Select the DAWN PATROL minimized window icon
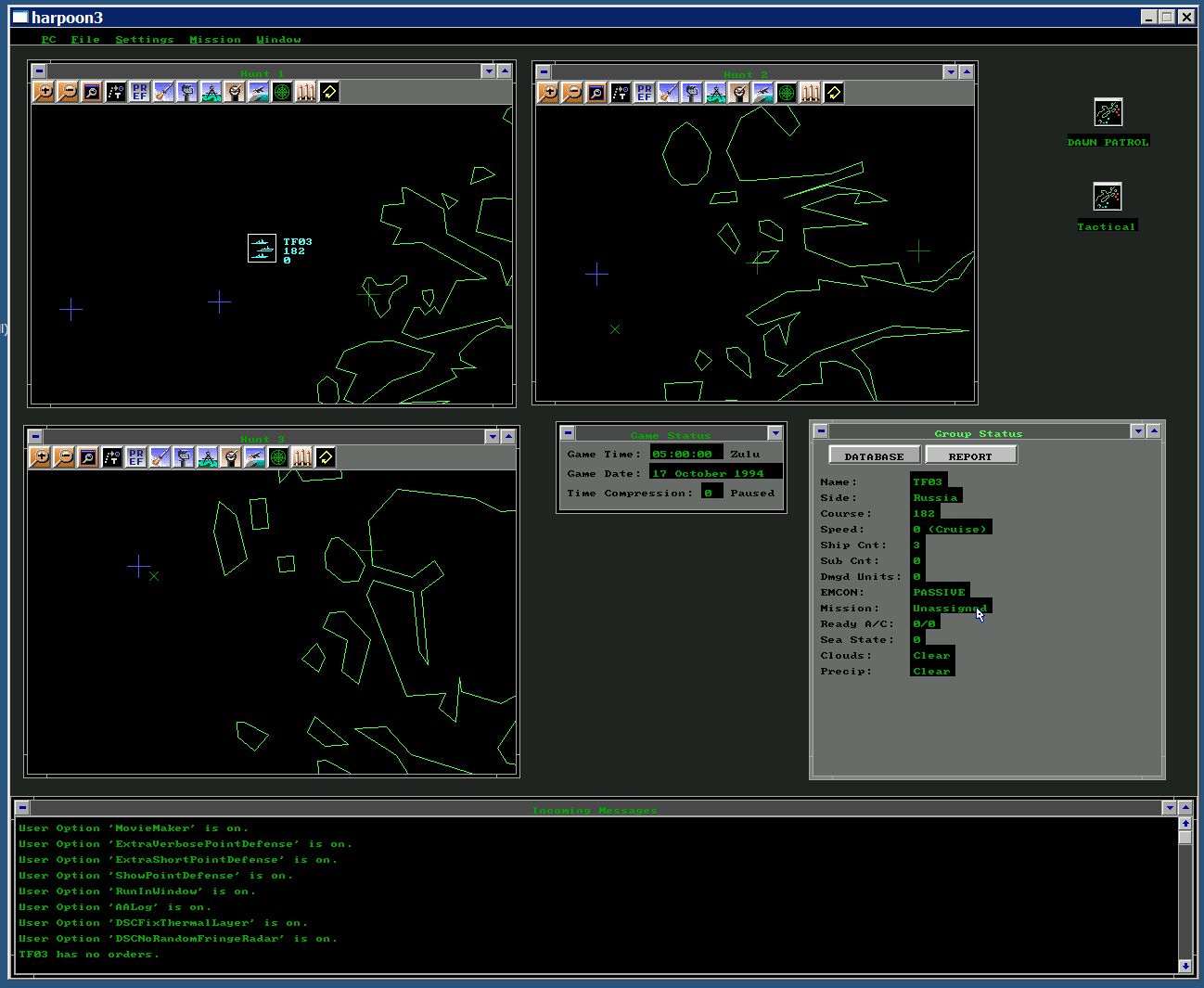Viewport: 1204px width, 988px height. click(1108, 112)
